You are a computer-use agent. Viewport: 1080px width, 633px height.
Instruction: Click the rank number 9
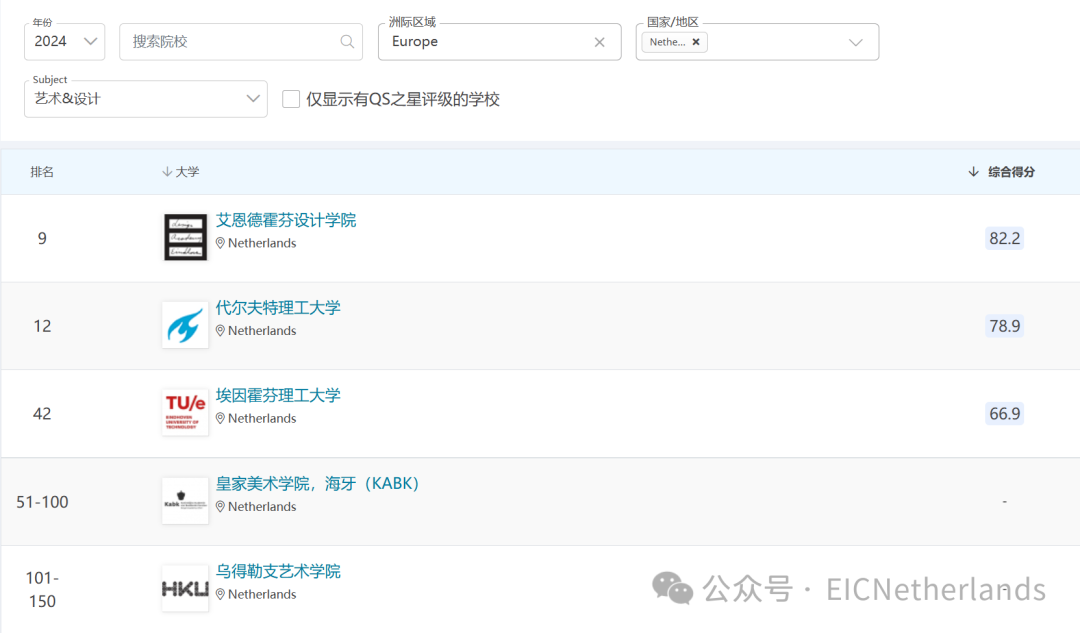pyautogui.click(x=42, y=238)
